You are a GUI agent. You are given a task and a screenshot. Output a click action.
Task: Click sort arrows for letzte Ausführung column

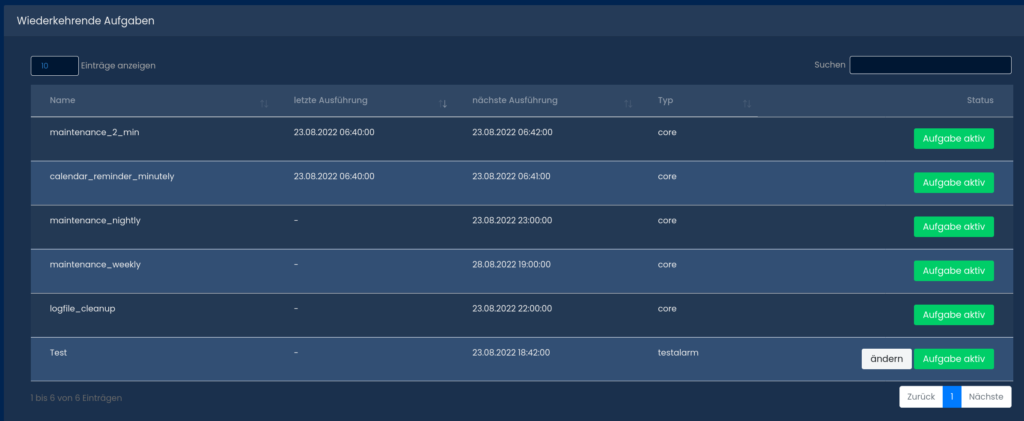(x=442, y=104)
